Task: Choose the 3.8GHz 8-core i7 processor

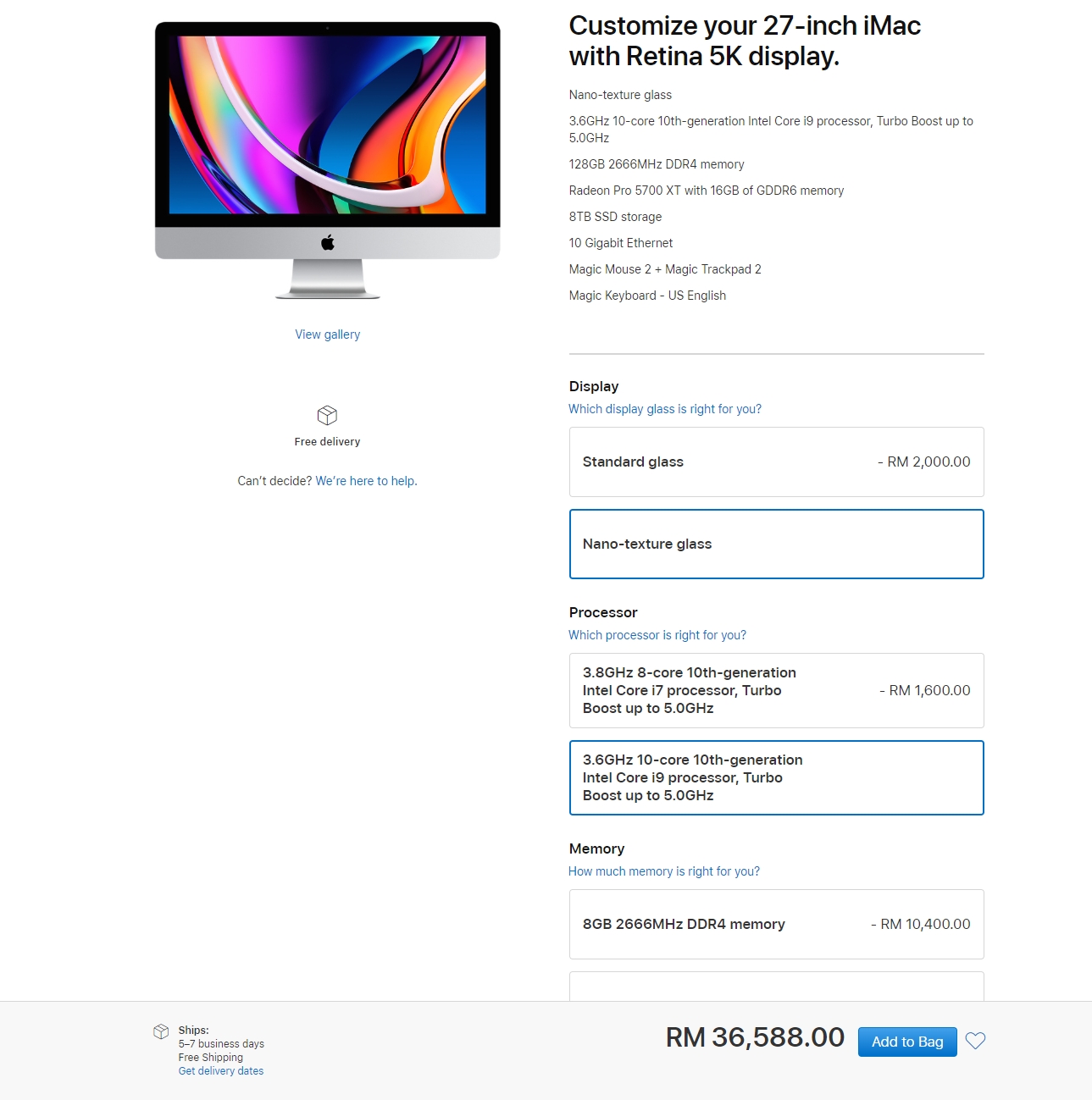Action: [776, 690]
